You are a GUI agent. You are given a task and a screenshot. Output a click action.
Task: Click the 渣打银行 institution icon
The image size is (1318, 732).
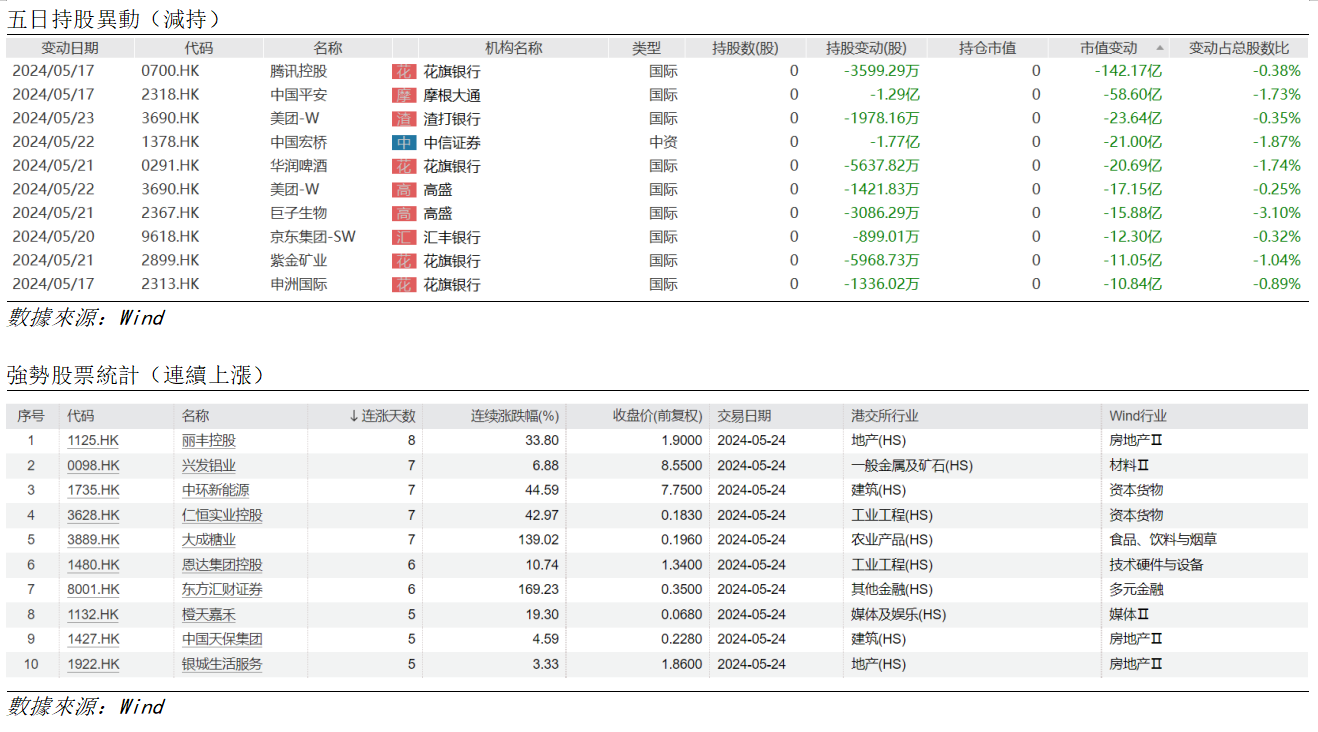click(403, 119)
